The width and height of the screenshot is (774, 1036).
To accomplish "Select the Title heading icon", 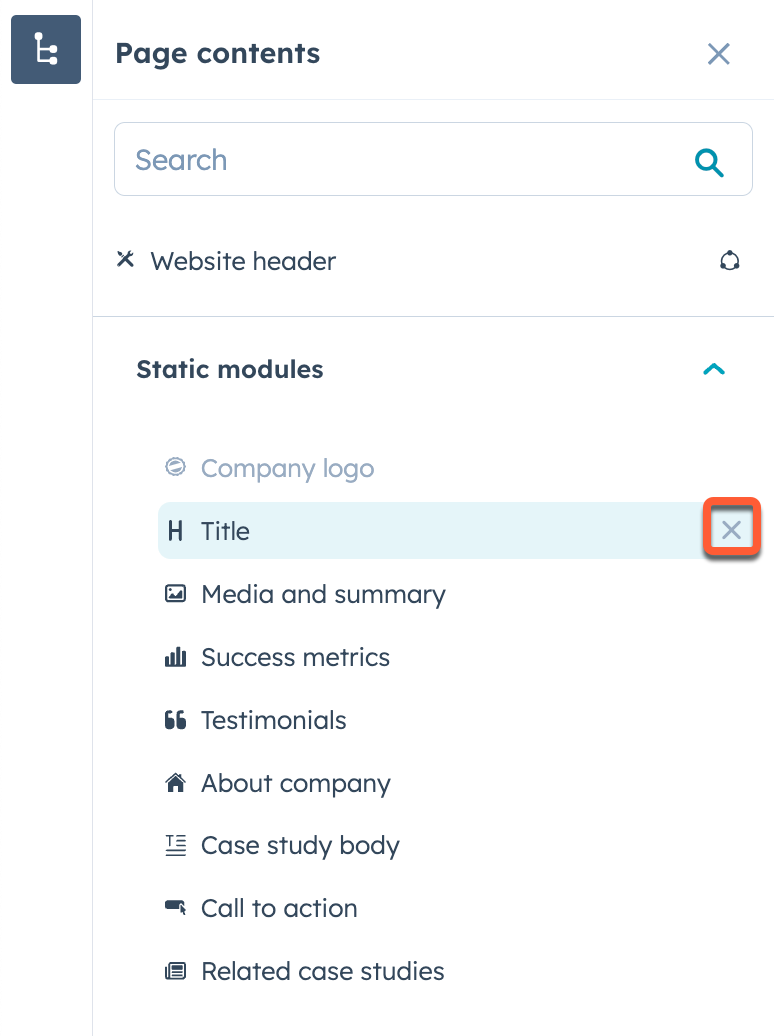I will pyautogui.click(x=175, y=531).
